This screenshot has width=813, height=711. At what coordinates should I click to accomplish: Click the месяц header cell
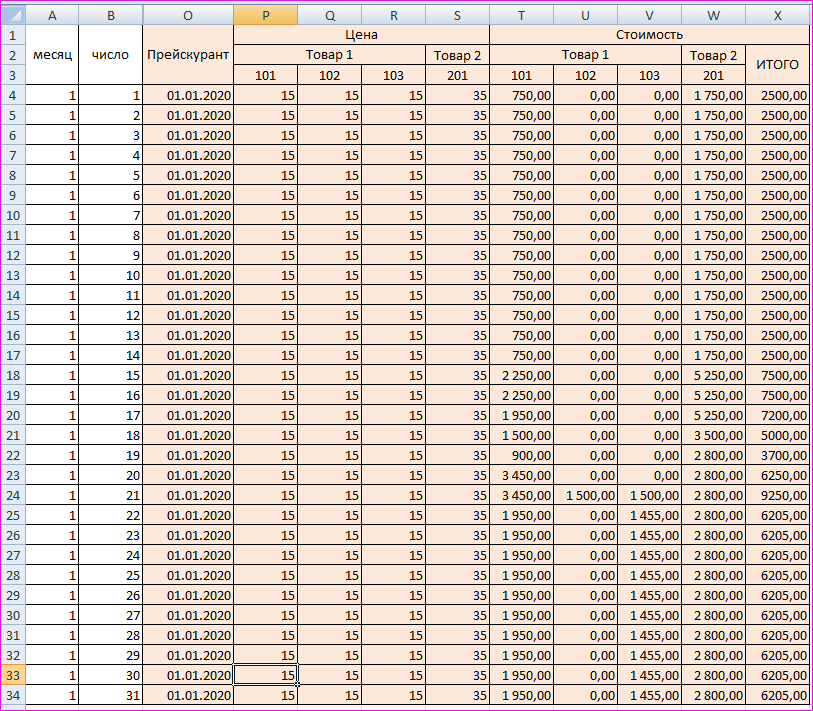[51, 54]
